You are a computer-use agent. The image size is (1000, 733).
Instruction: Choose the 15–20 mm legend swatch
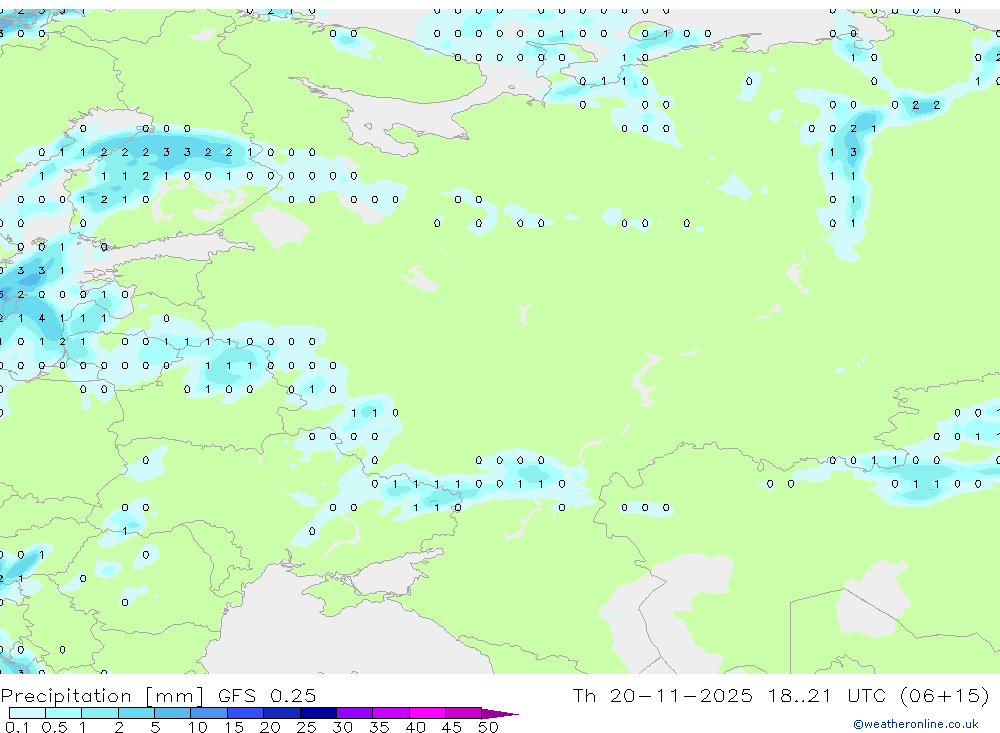point(246,713)
